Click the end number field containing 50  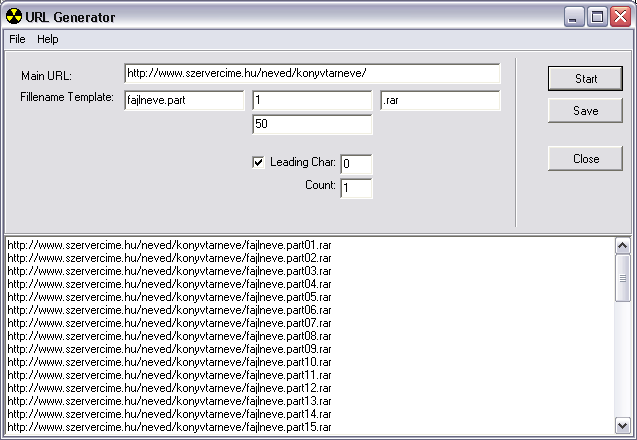[312, 124]
